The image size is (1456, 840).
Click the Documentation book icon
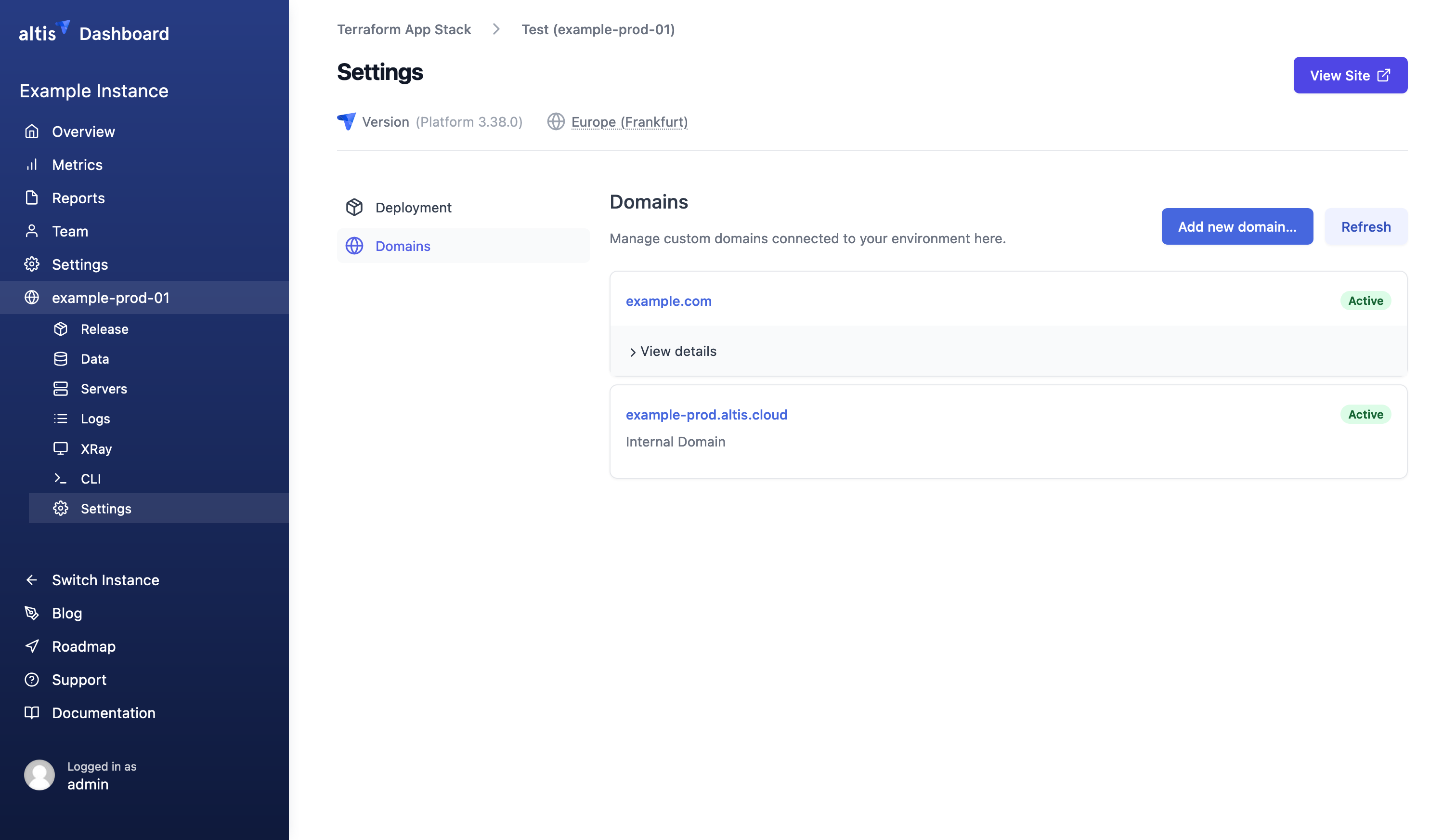pyautogui.click(x=32, y=712)
